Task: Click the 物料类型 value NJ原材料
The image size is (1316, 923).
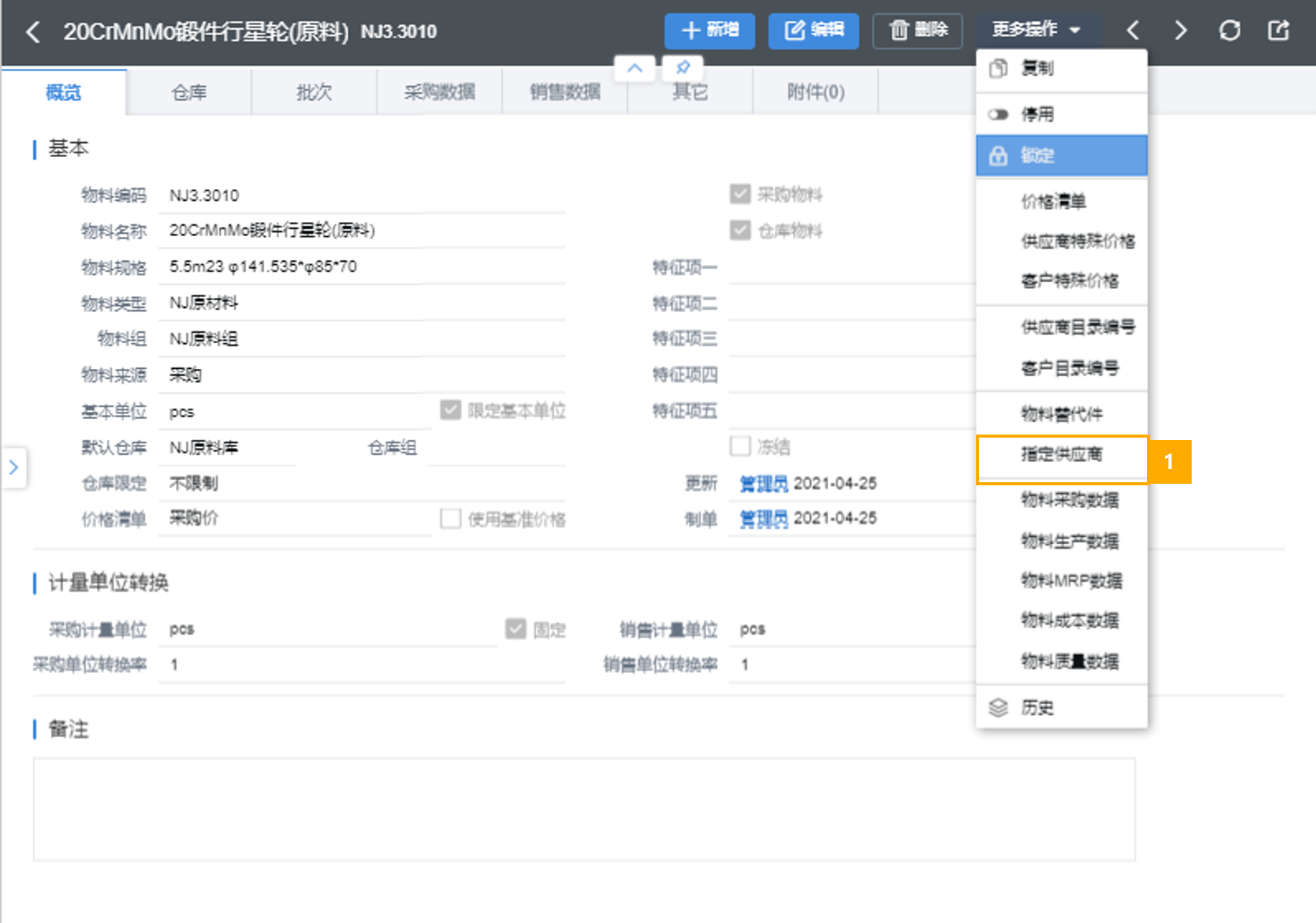Action: pos(203,302)
